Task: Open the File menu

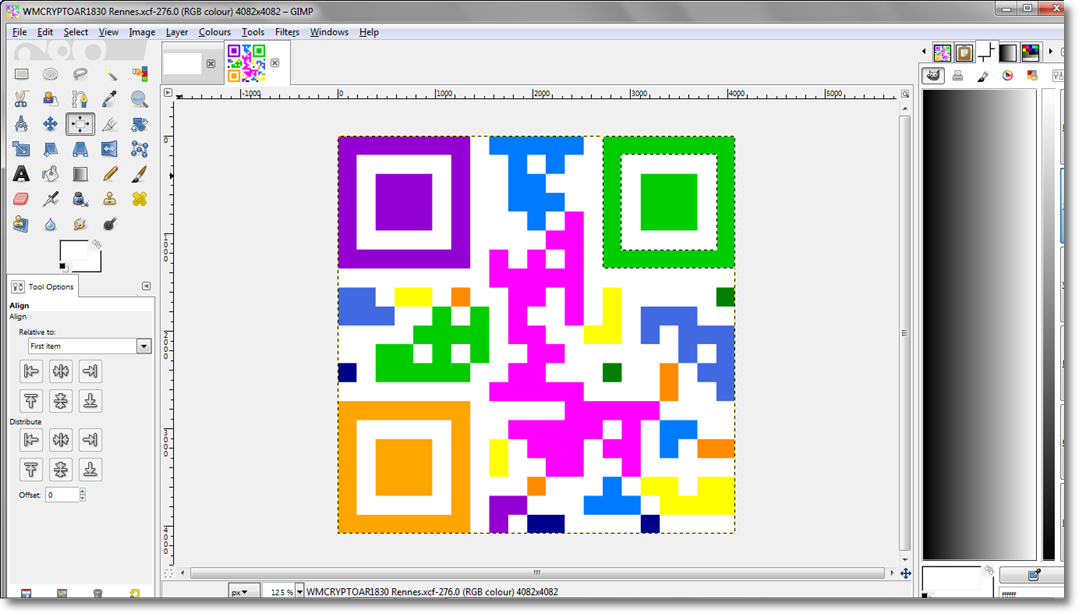Action: (x=19, y=32)
